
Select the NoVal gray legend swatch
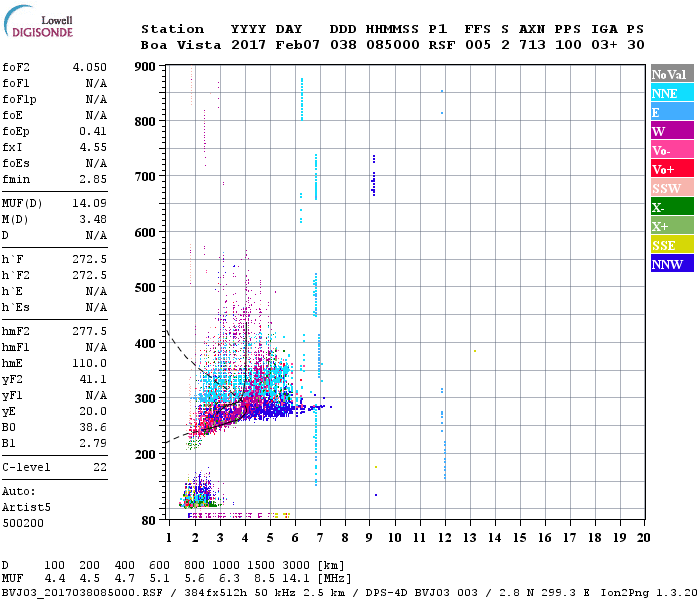(x=672, y=74)
